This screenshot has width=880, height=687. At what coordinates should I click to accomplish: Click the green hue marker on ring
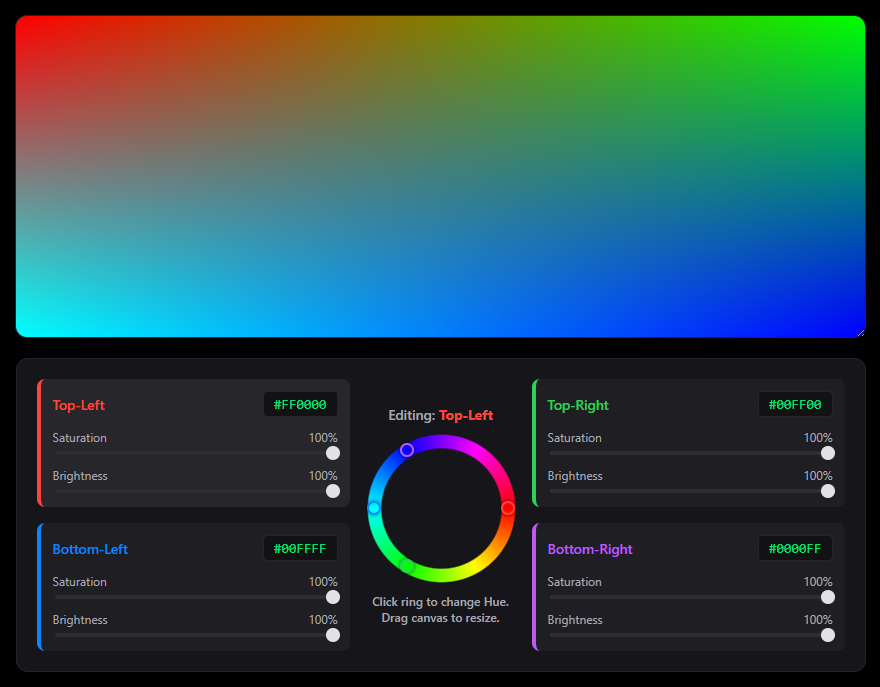coord(407,566)
